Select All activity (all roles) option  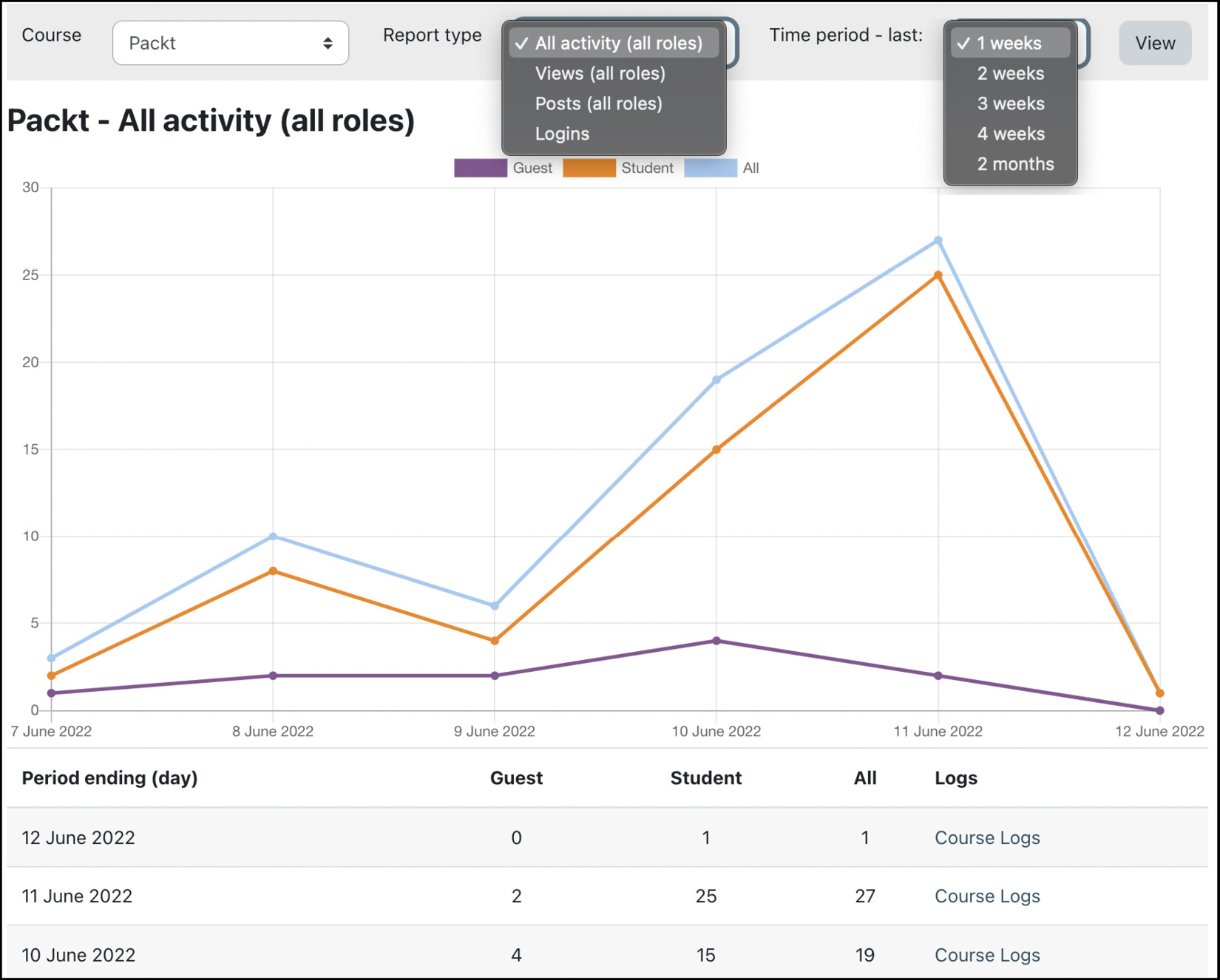(x=614, y=43)
